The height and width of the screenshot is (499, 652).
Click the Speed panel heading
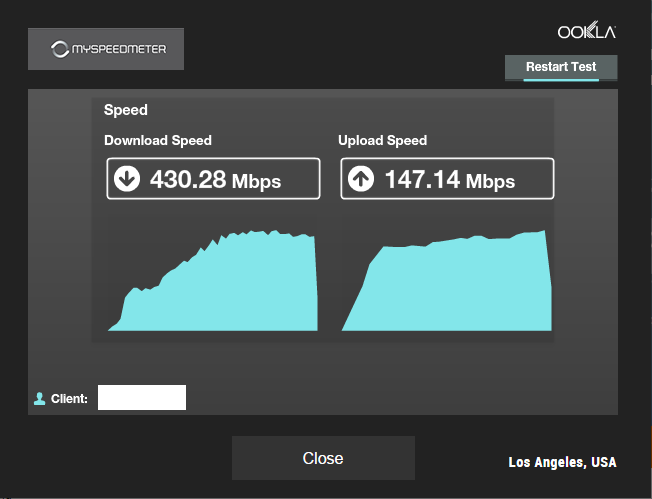pos(126,110)
